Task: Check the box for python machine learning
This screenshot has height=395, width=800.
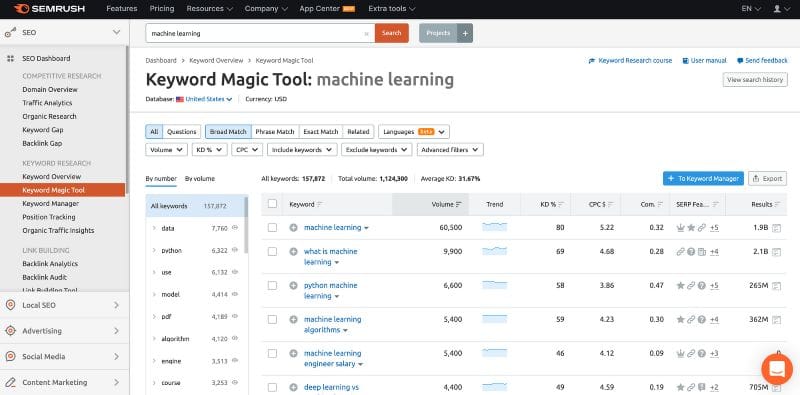Action: pyautogui.click(x=272, y=285)
